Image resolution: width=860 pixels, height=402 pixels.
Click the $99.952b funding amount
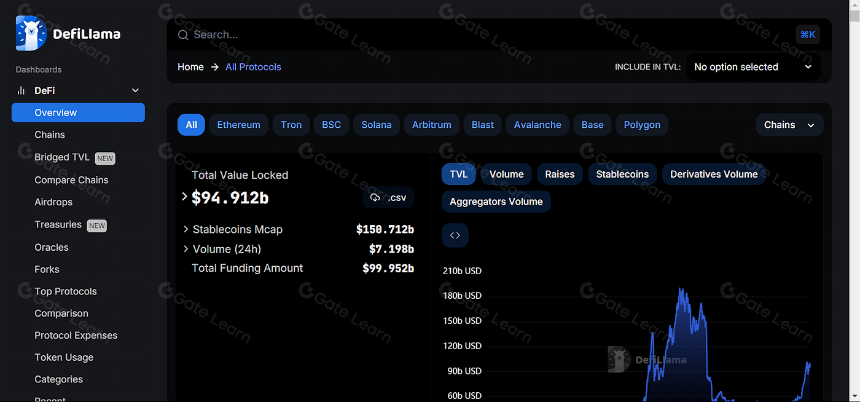(x=388, y=268)
